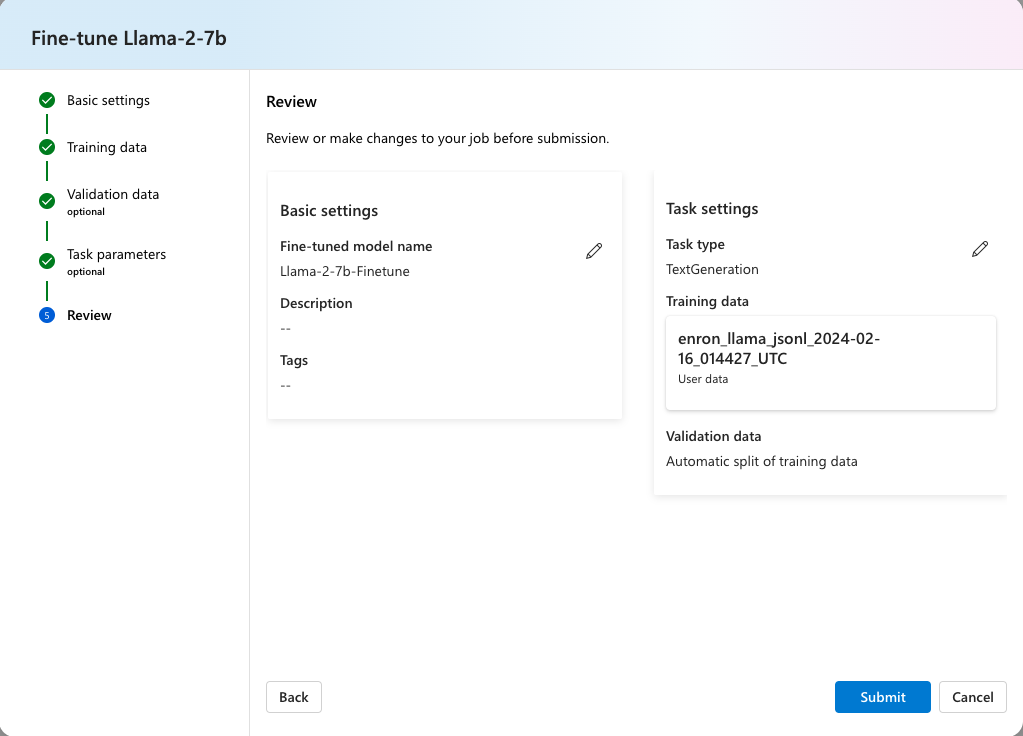This screenshot has width=1023, height=736.
Task: Submit the fine-tune job
Action: coord(883,697)
